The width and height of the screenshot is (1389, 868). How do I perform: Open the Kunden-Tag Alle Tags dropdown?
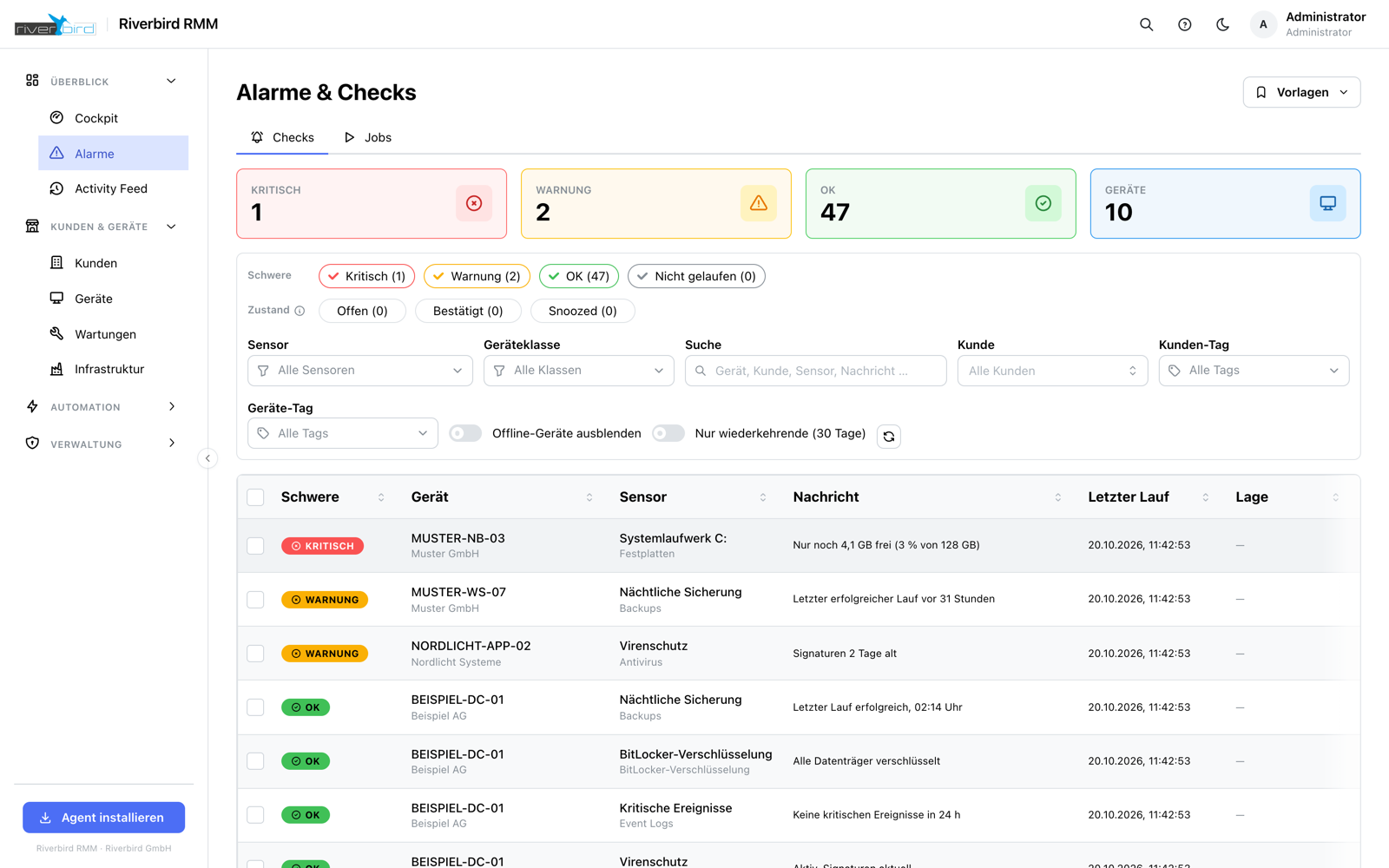(x=1254, y=371)
